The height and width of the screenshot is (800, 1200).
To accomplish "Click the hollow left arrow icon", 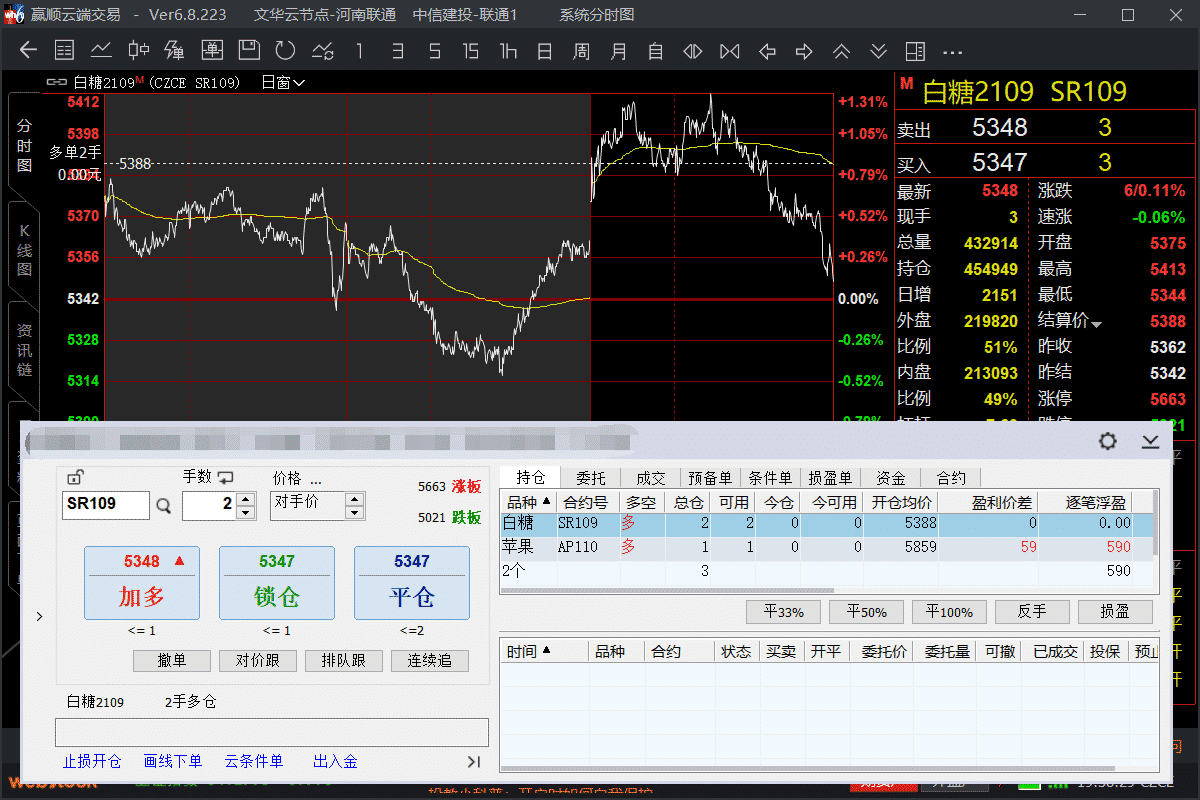I will 768,51.
